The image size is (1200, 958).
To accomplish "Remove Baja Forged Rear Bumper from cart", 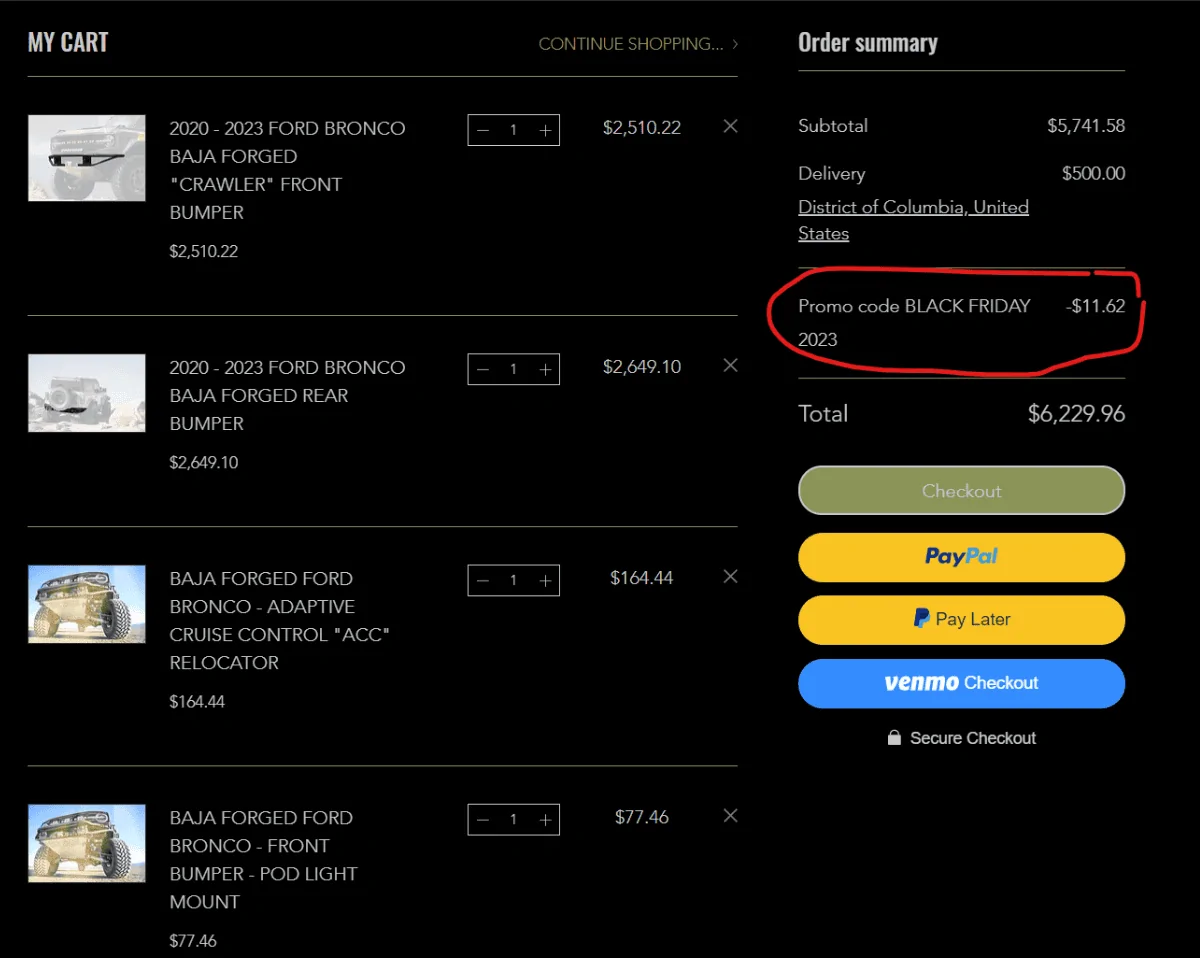I will click(x=730, y=365).
